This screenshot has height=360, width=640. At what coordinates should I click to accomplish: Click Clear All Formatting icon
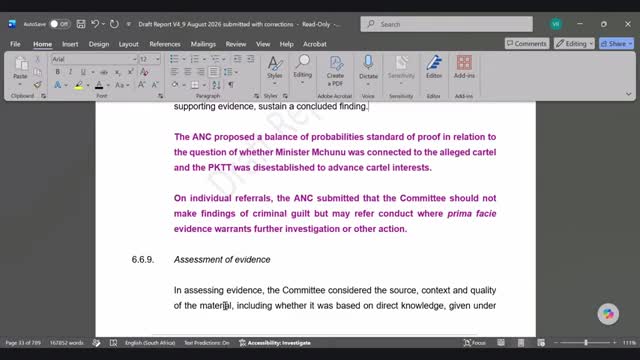click(x=144, y=72)
